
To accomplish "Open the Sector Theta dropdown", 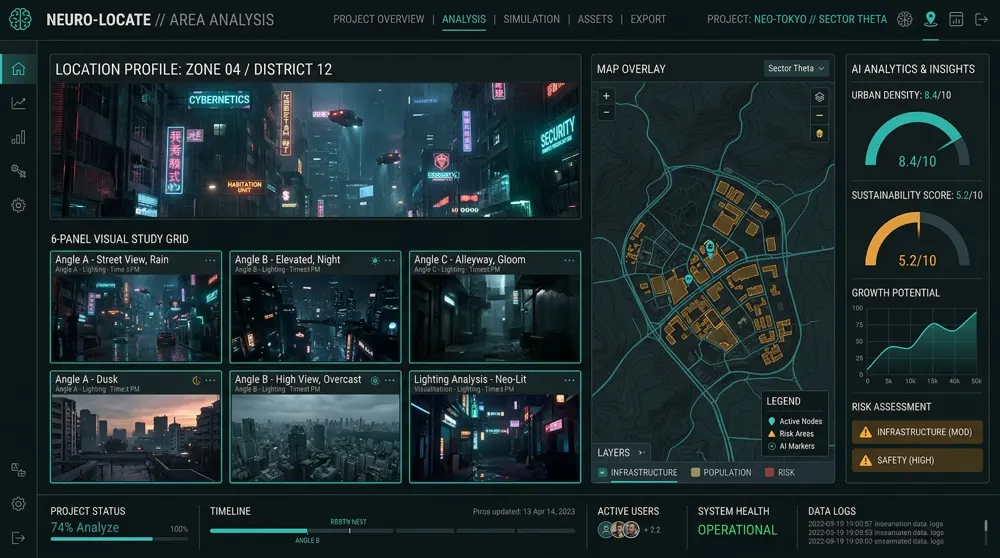I will (x=796, y=68).
